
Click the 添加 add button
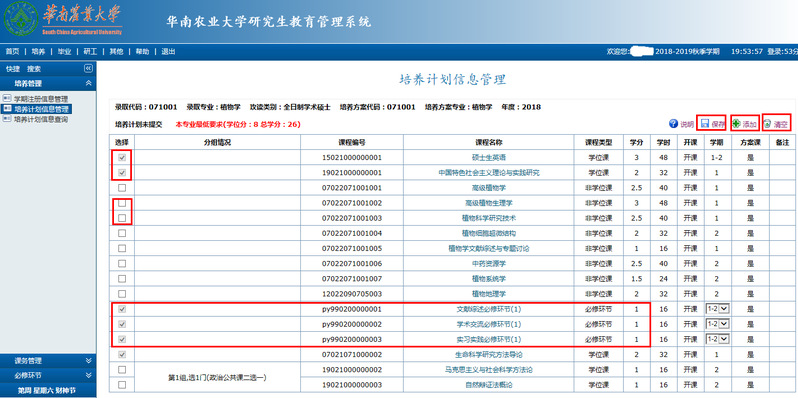point(745,124)
